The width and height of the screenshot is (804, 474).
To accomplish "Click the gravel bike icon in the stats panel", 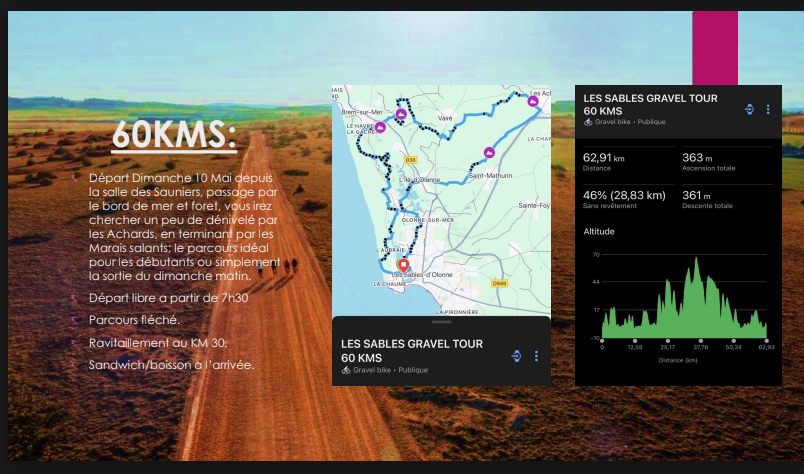I will [588, 122].
